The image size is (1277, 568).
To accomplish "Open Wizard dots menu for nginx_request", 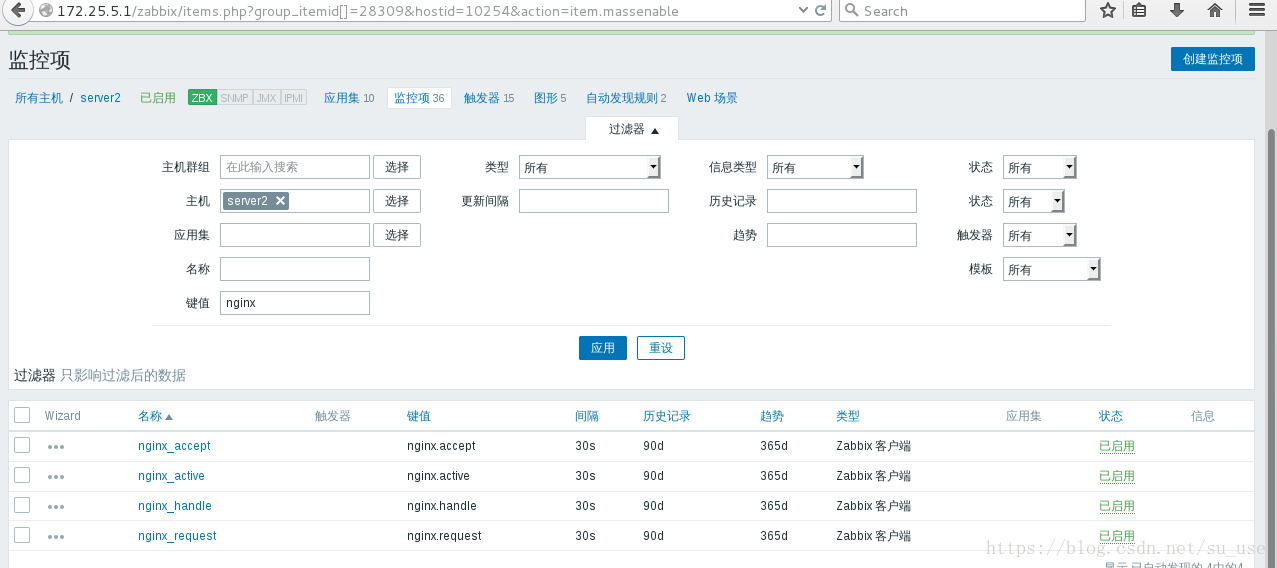I will pos(56,537).
